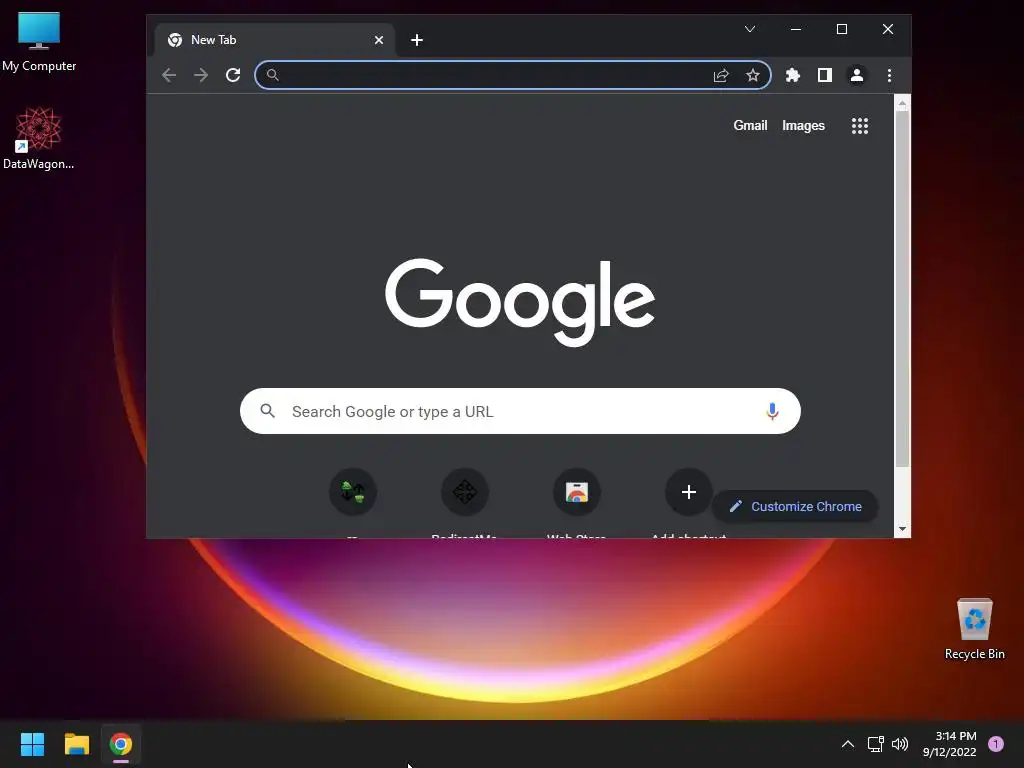Start voice search with the microphone

(x=772, y=411)
